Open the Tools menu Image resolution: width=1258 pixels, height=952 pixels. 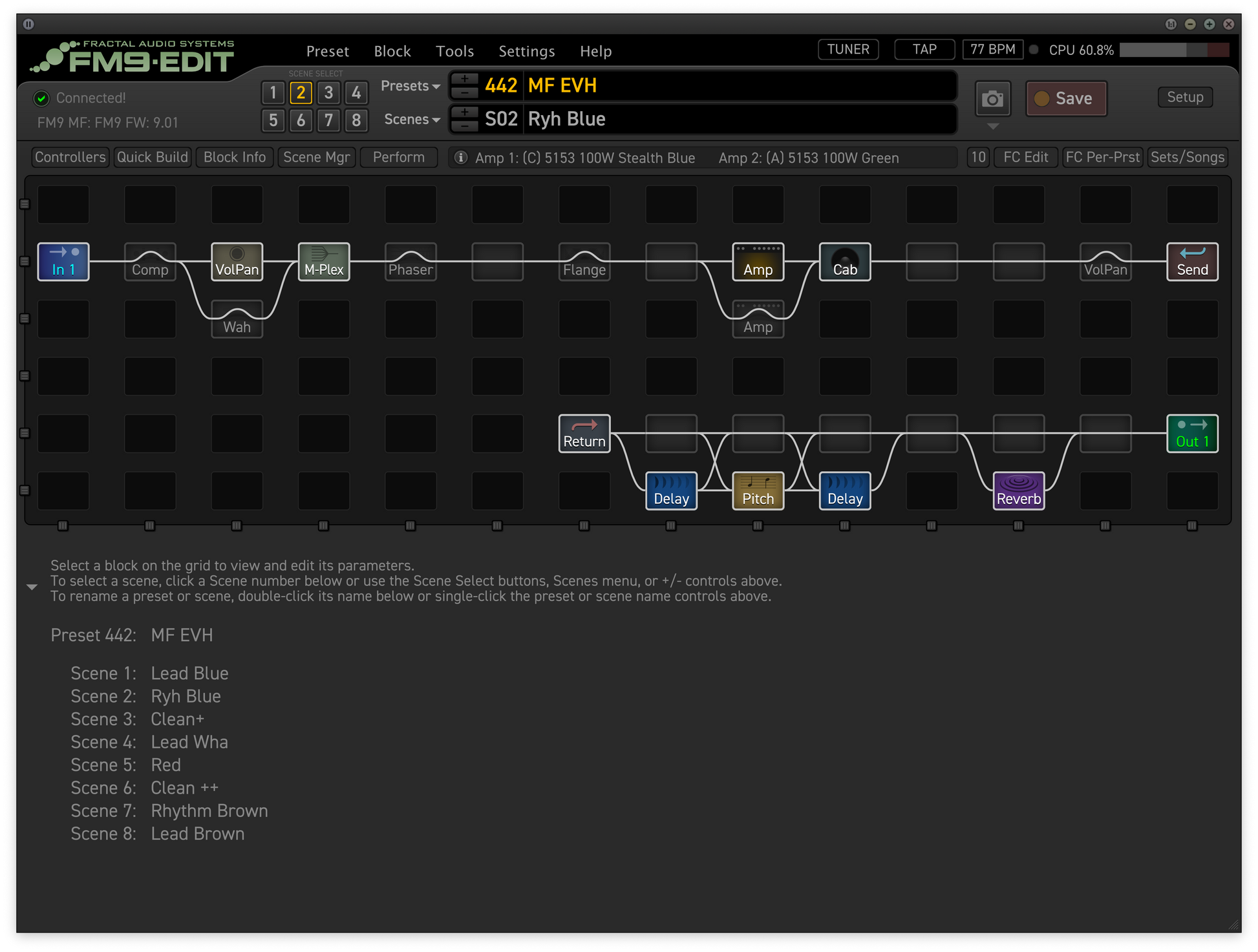click(x=454, y=51)
